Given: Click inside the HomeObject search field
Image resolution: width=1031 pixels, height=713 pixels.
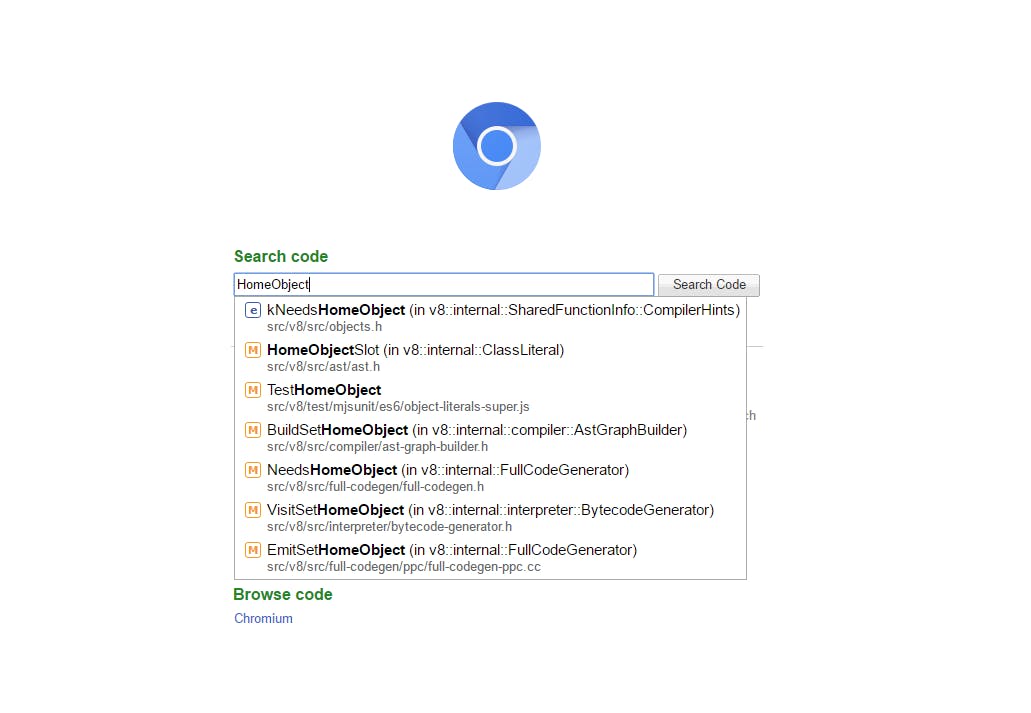Looking at the screenshot, I should 443,284.
